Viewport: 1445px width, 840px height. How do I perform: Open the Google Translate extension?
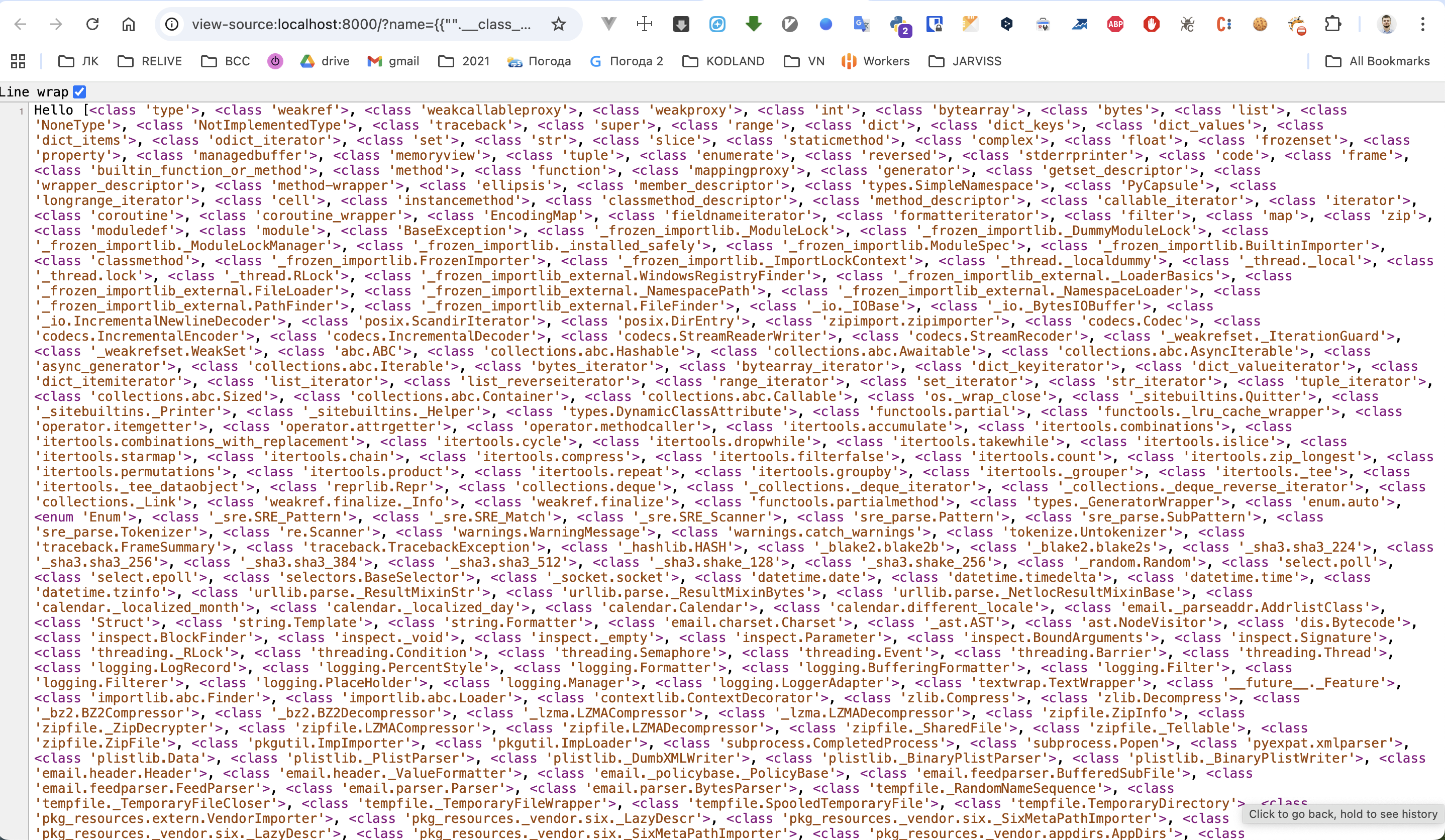coord(862,24)
